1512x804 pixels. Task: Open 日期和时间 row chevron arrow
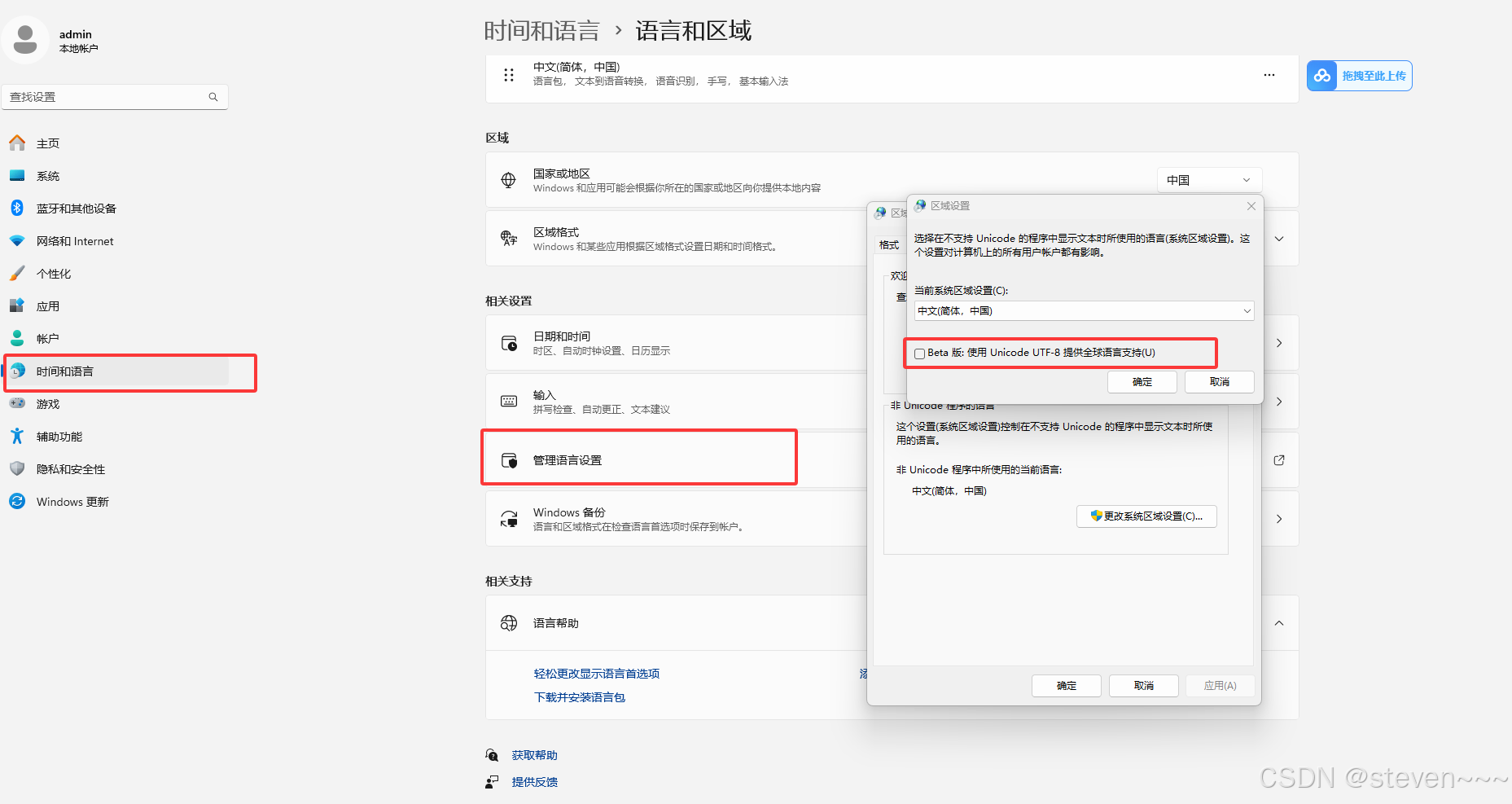point(1279,343)
